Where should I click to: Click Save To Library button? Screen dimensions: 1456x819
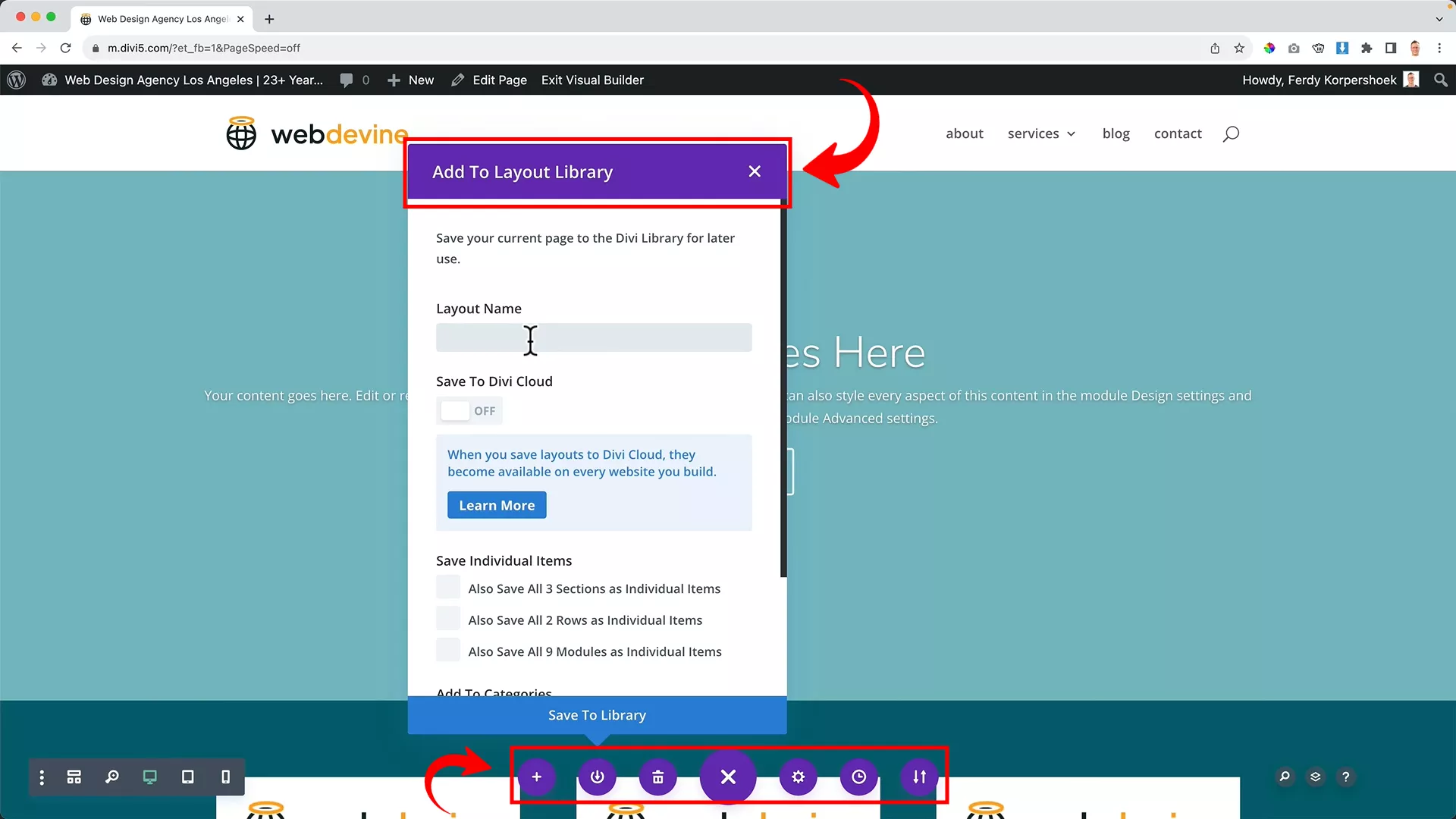click(x=597, y=715)
